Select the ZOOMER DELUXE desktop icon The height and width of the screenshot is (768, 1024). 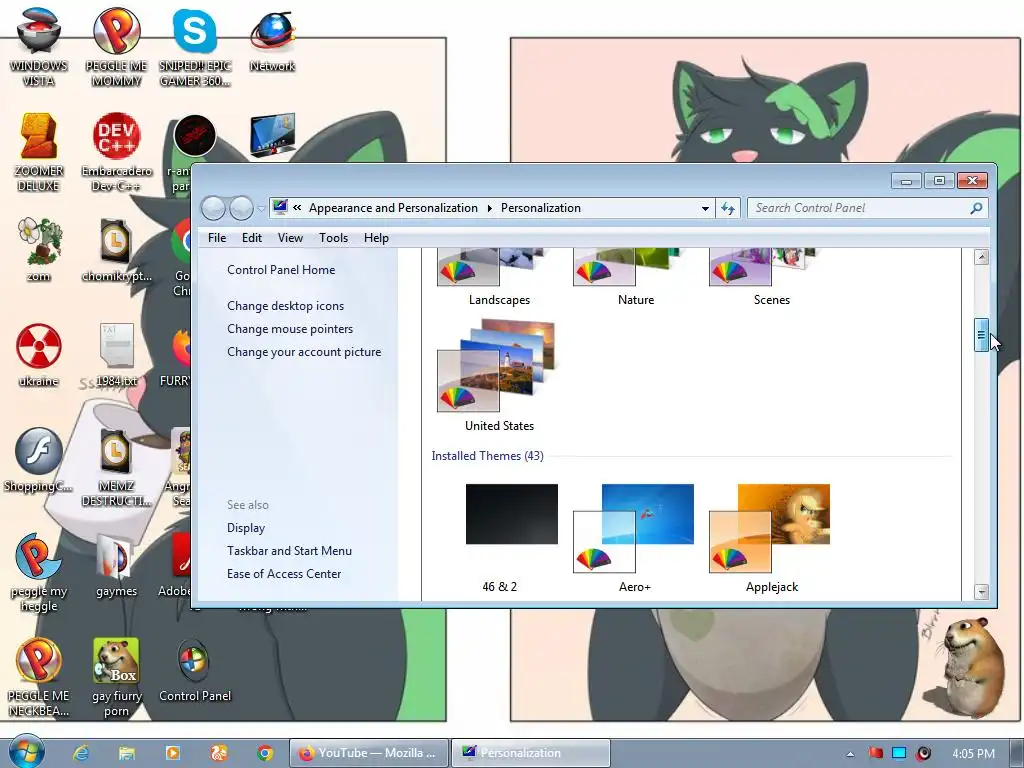point(38,152)
